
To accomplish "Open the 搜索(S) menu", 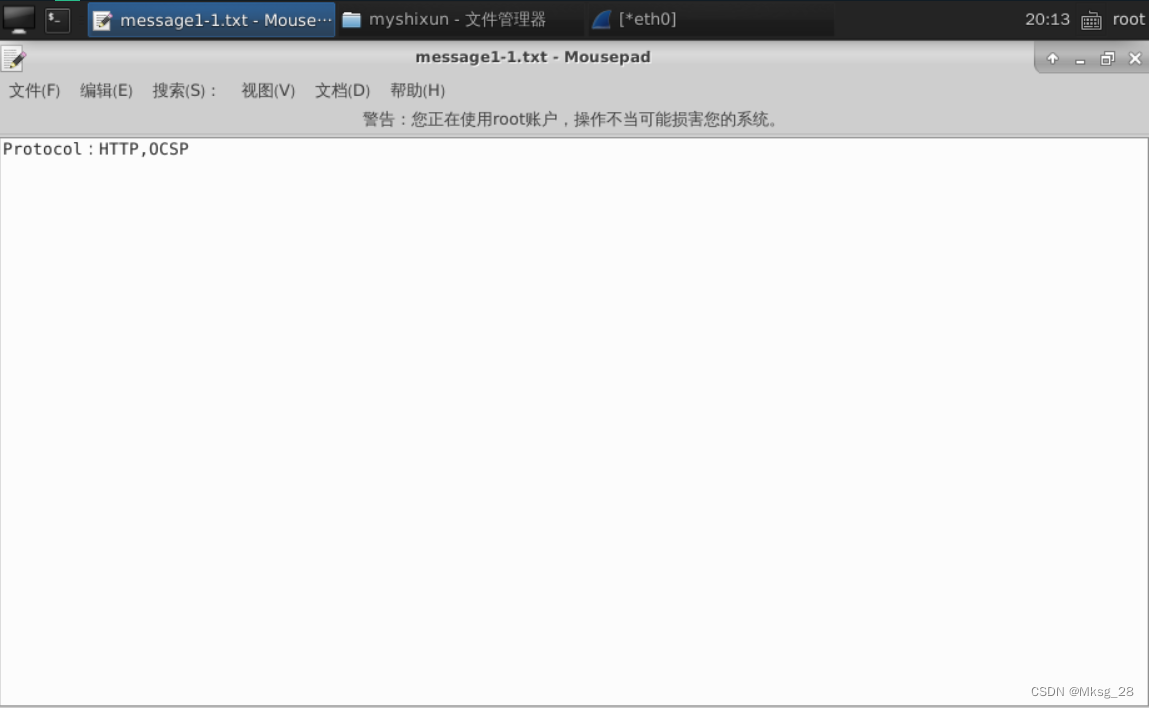I will tap(180, 90).
